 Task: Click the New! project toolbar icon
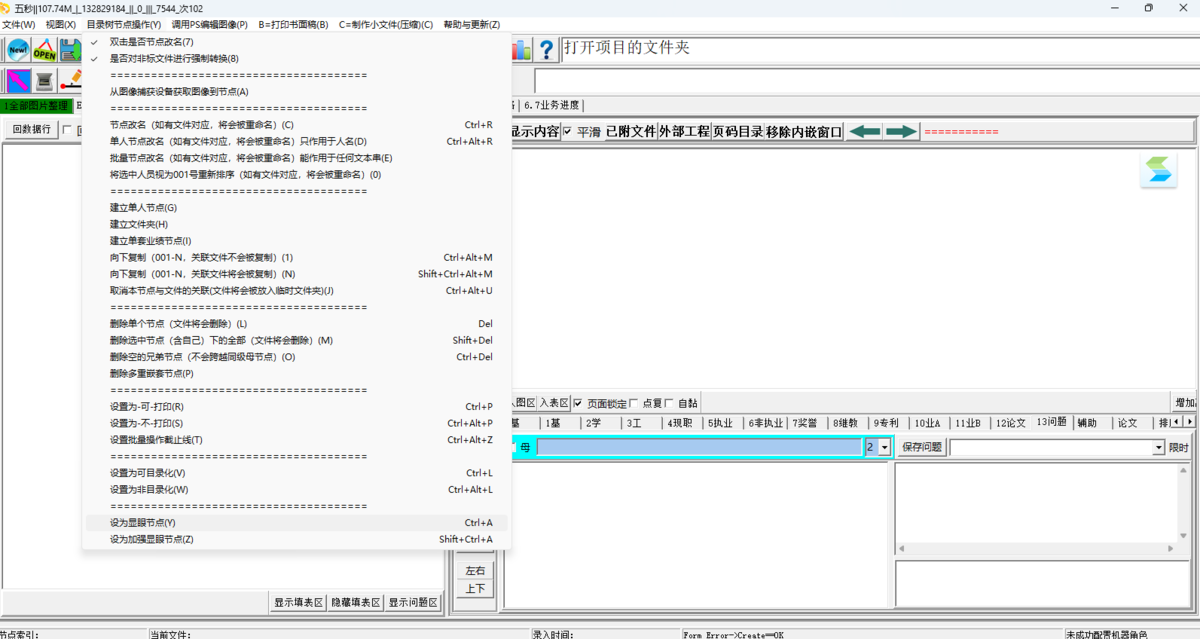[18, 50]
